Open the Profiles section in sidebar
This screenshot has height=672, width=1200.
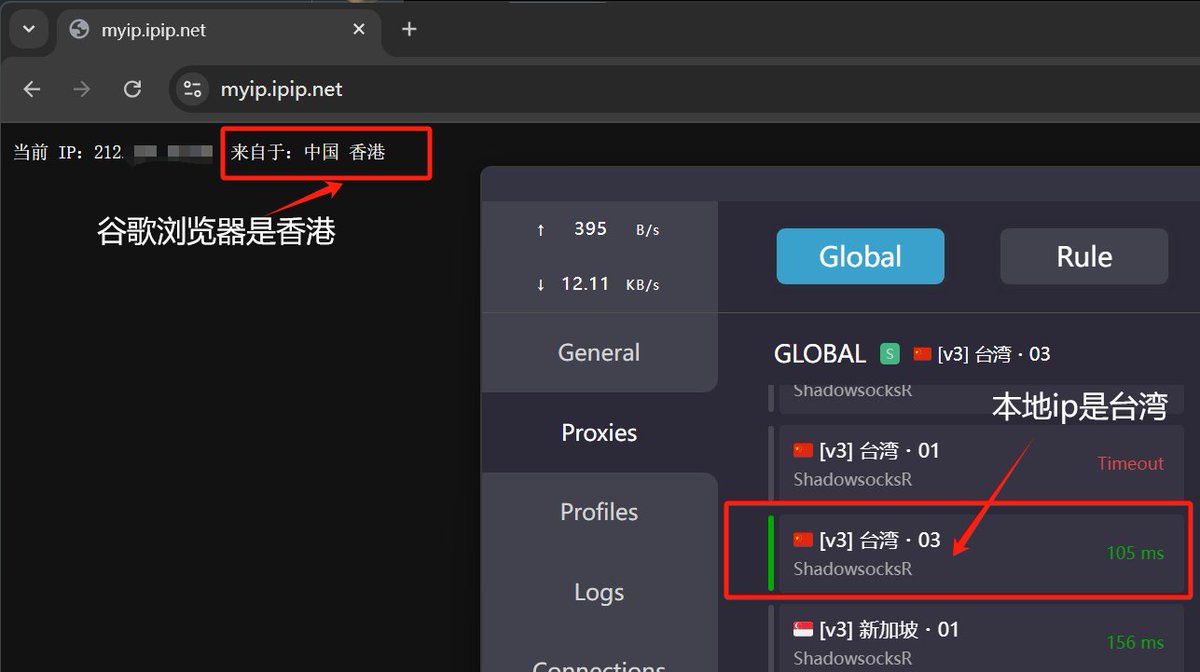click(x=598, y=512)
